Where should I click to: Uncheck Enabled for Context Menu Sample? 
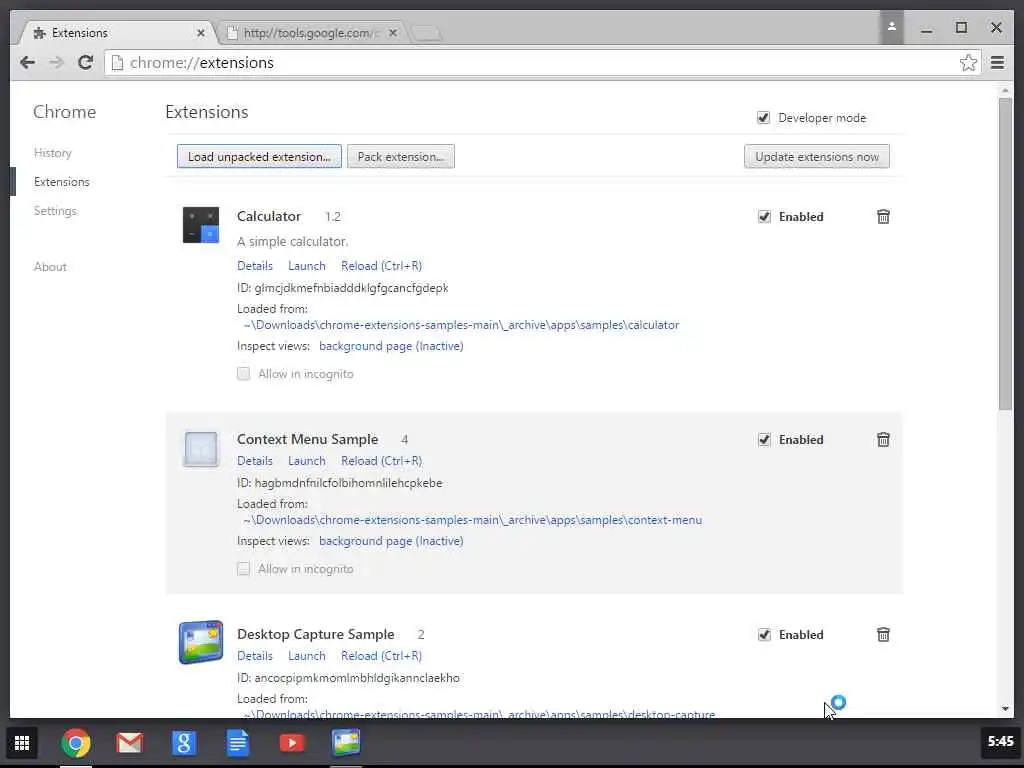[x=764, y=440]
